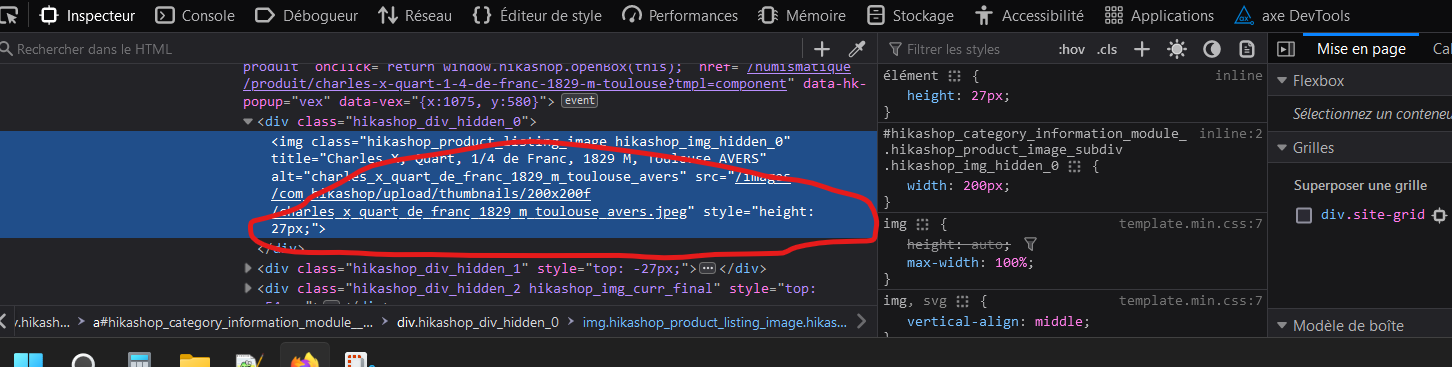Toggle print media simulation icon
Screen dimensions: 1452x367
[1246, 49]
